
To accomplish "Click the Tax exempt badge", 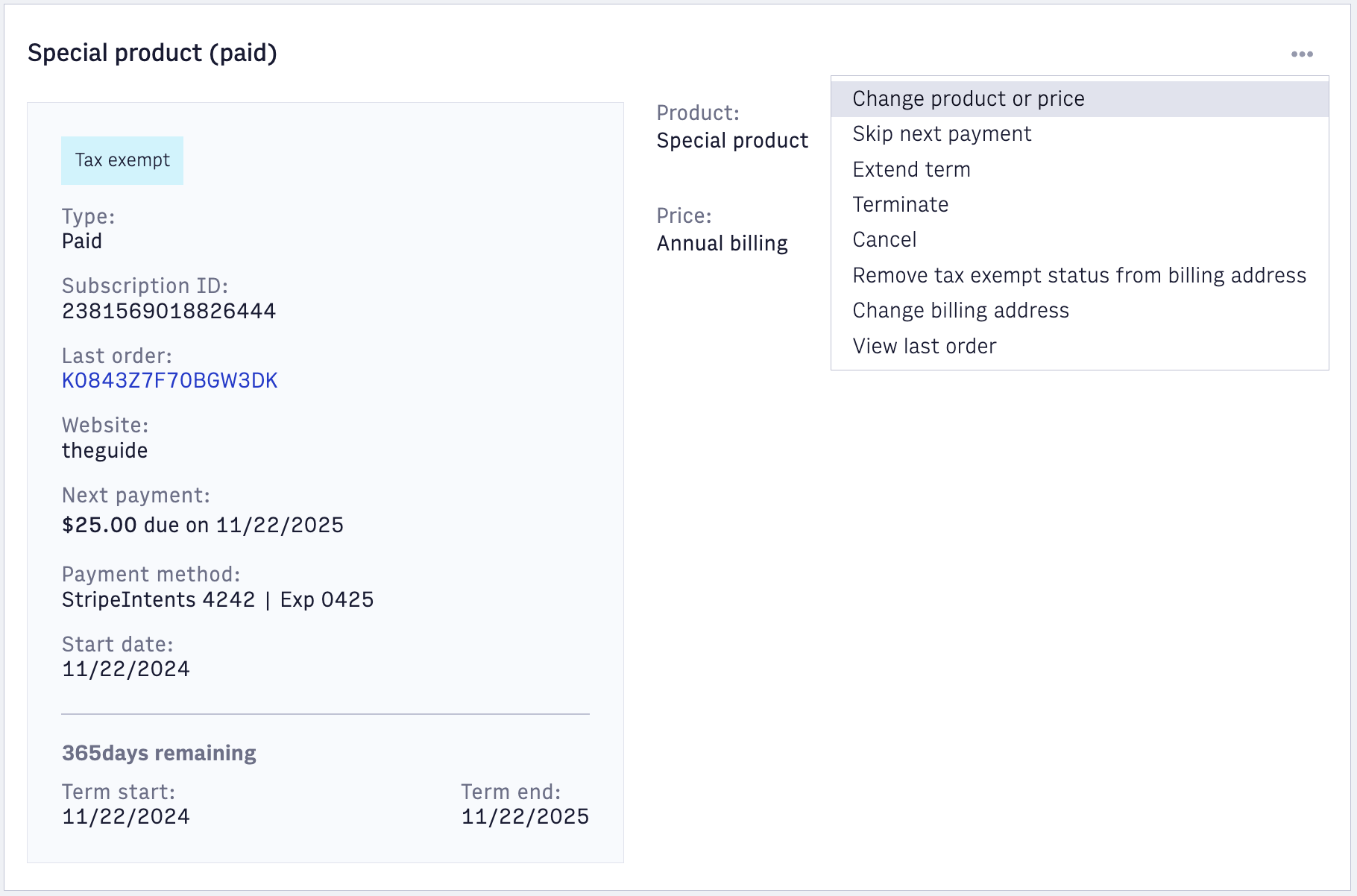I will pyautogui.click(x=122, y=160).
